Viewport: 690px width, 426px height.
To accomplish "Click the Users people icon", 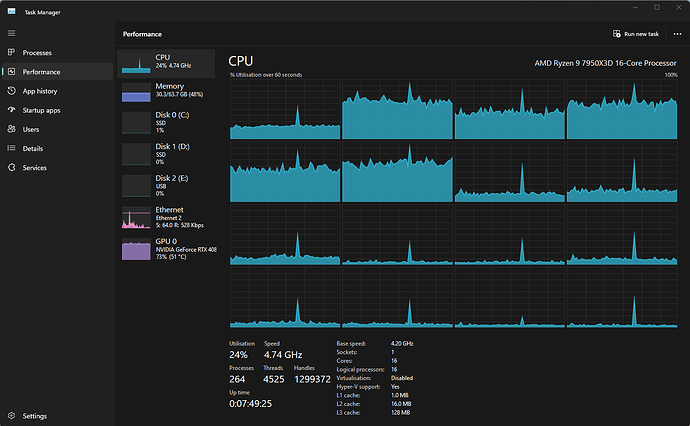I will [x=11, y=129].
